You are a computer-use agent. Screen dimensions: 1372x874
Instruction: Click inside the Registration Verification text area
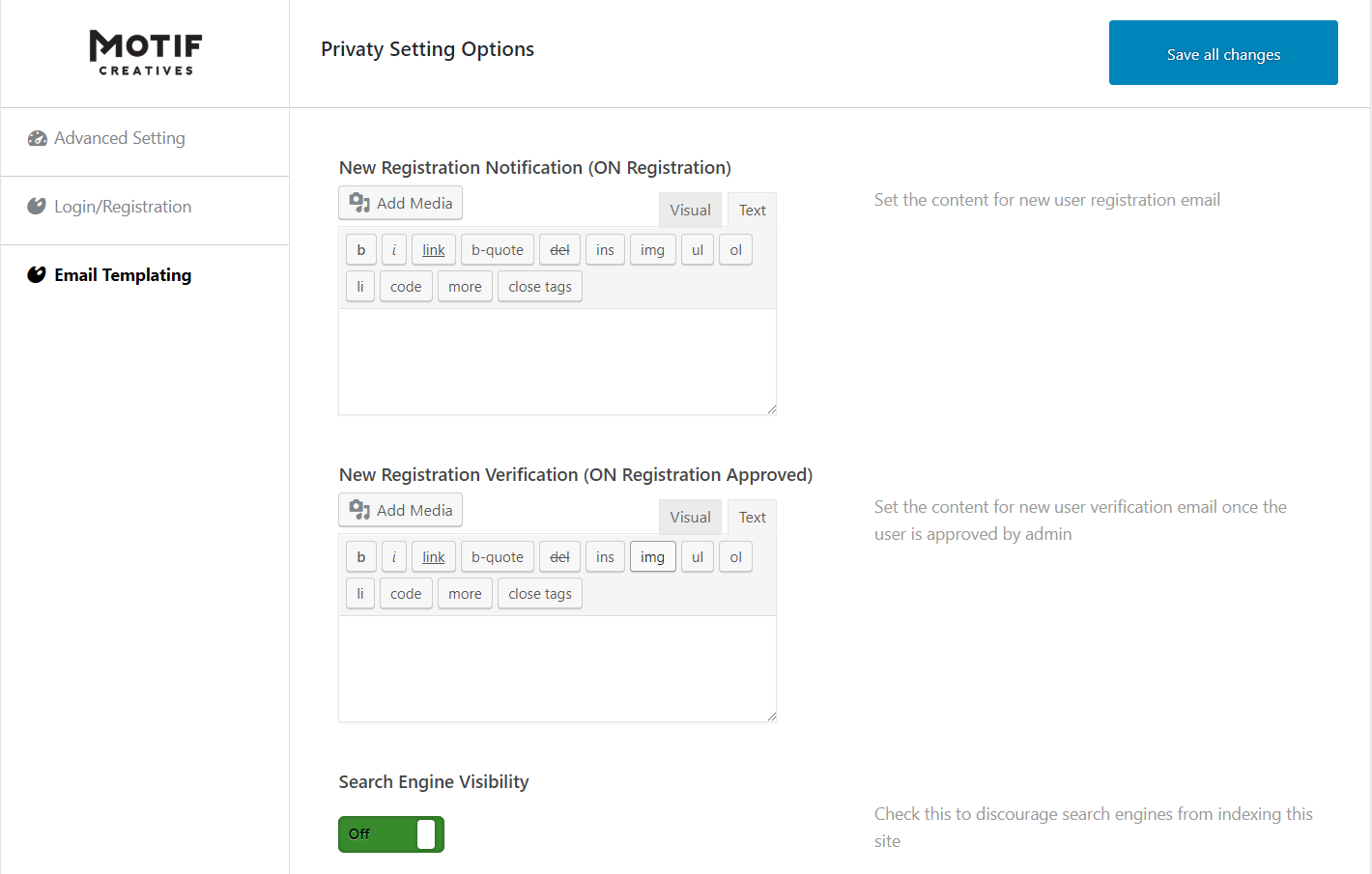[x=557, y=668]
